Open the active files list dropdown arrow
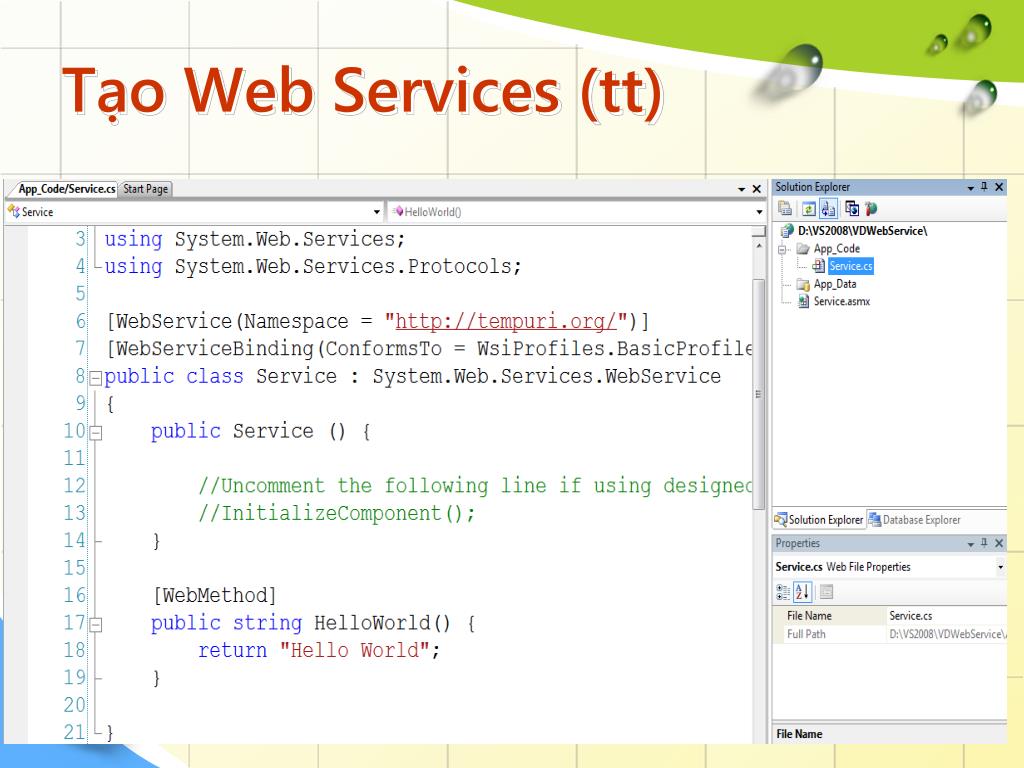The width and height of the screenshot is (1024, 768). (742, 189)
